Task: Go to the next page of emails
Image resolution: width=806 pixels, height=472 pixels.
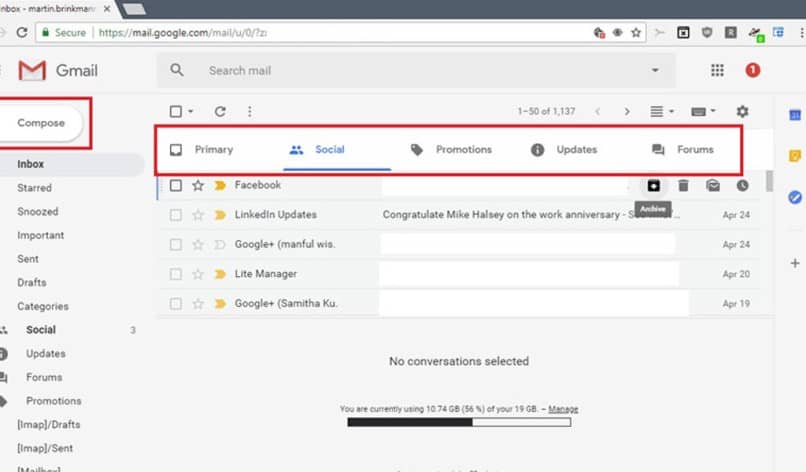Action: tap(627, 112)
